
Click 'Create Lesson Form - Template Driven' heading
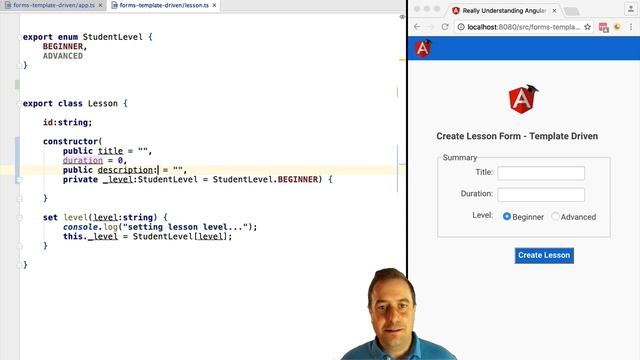[x=517, y=136]
